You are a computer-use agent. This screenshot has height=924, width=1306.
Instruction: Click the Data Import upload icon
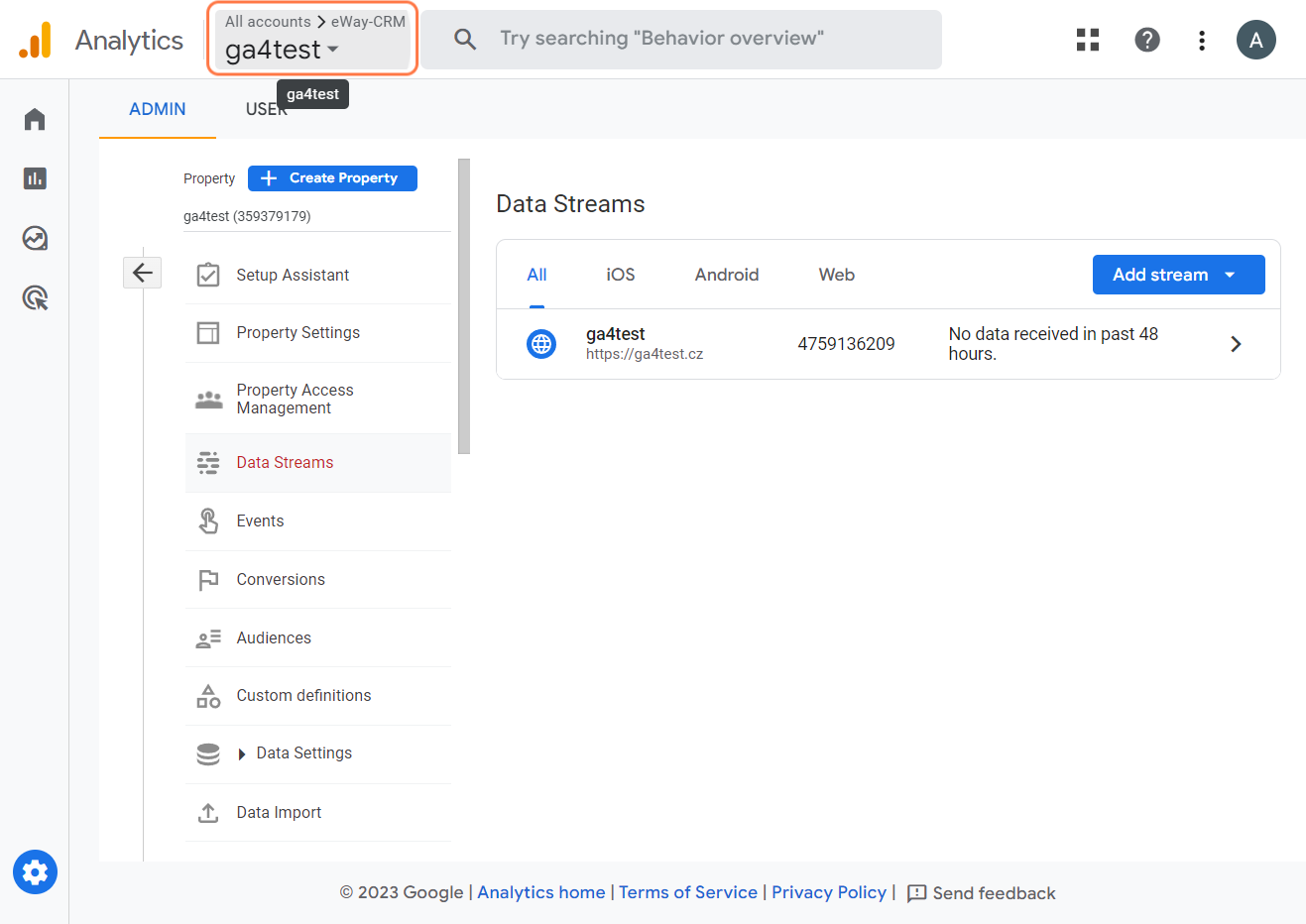tap(208, 813)
